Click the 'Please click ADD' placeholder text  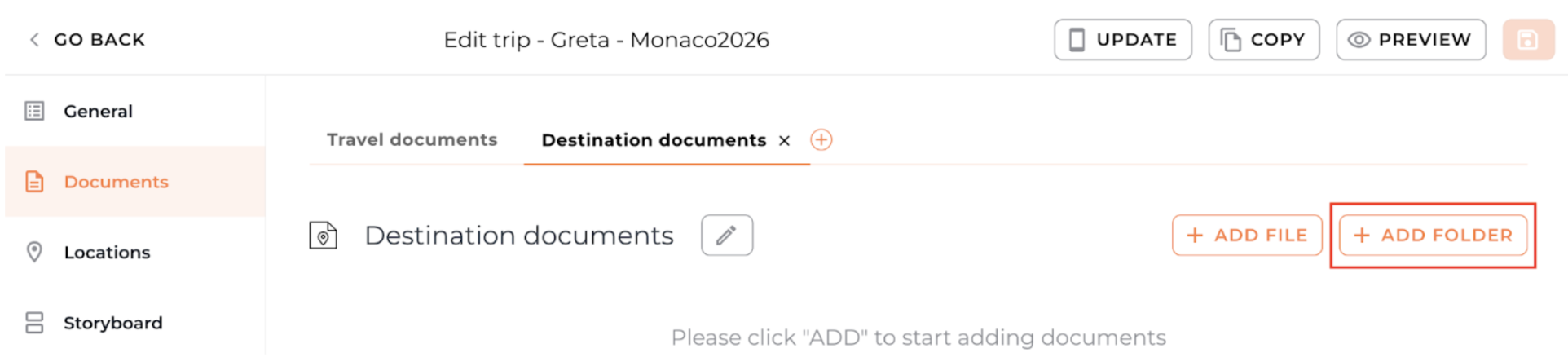coord(918,337)
